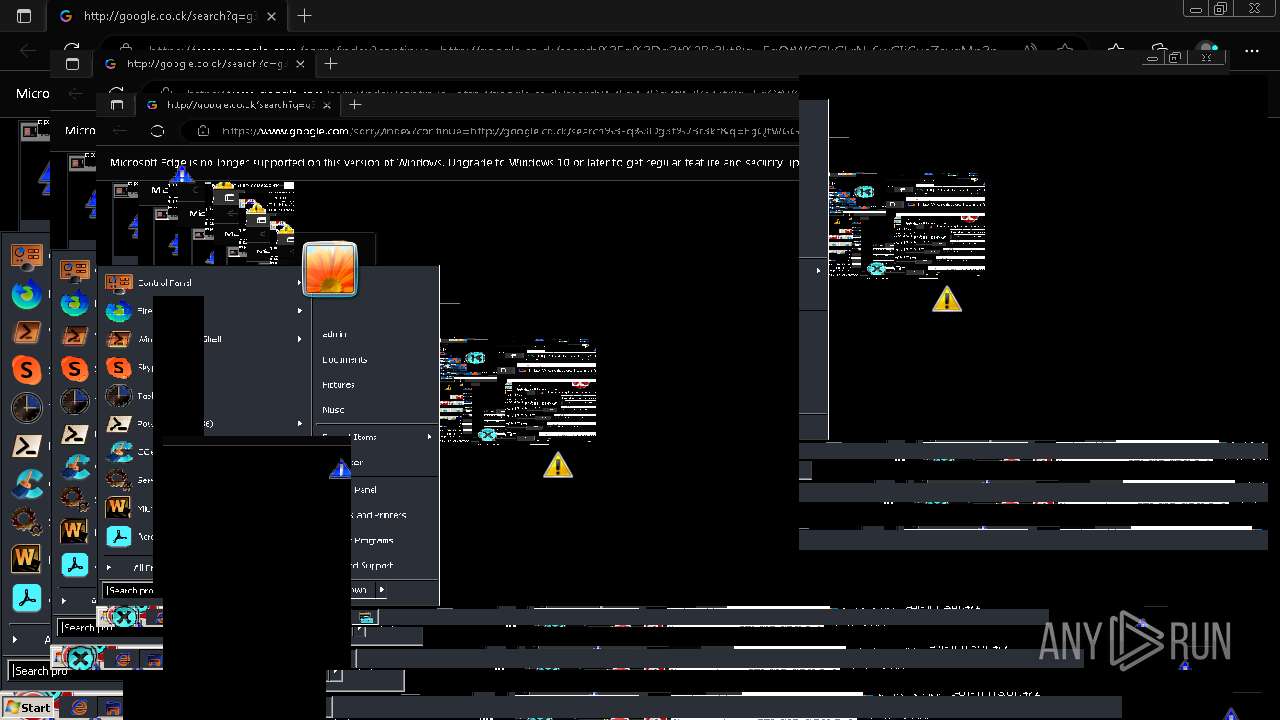Expand Windows PowerShell jump list arrow
Image resolution: width=1280 pixels, height=720 pixels.
point(299,339)
